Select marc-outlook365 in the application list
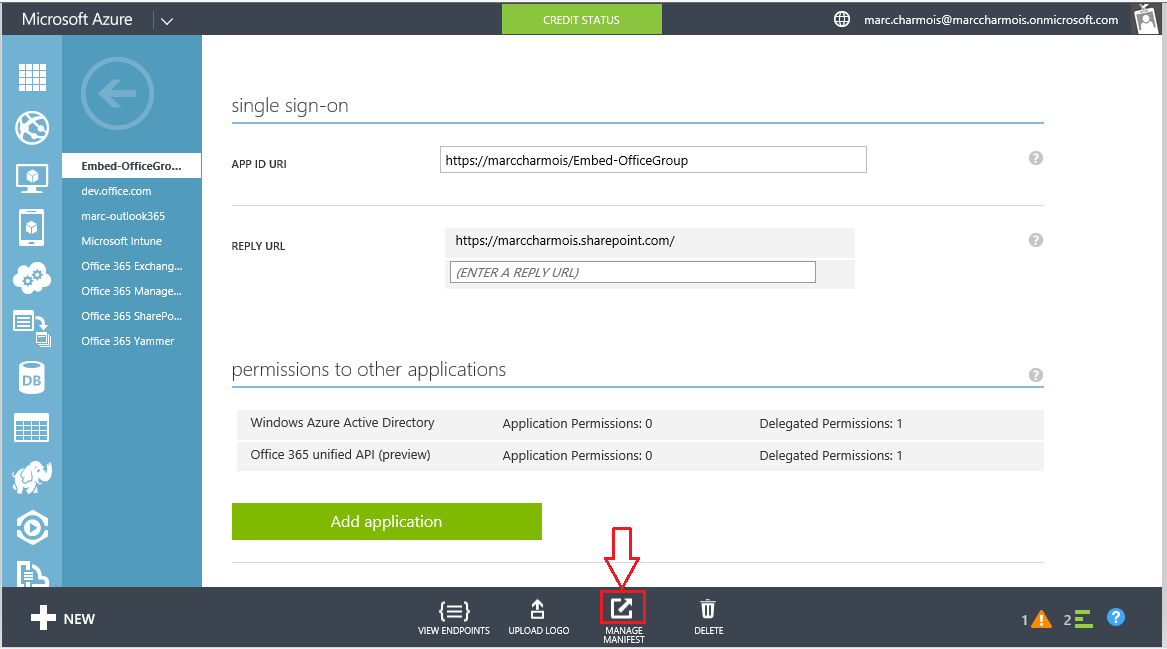The height and width of the screenshot is (649, 1167). pos(123,216)
